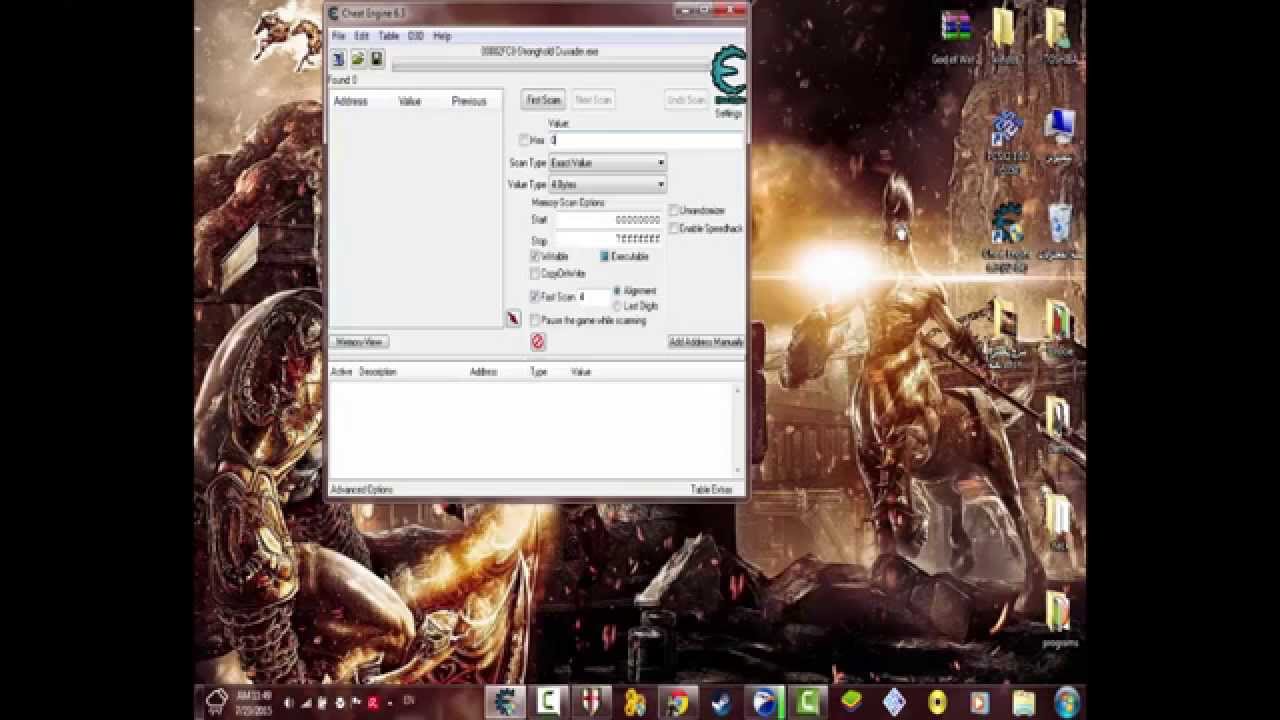Open the notepad icon in taskbar
Image resolution: width=1280 pixels, height=720 pixels.
click(1023, 702)
